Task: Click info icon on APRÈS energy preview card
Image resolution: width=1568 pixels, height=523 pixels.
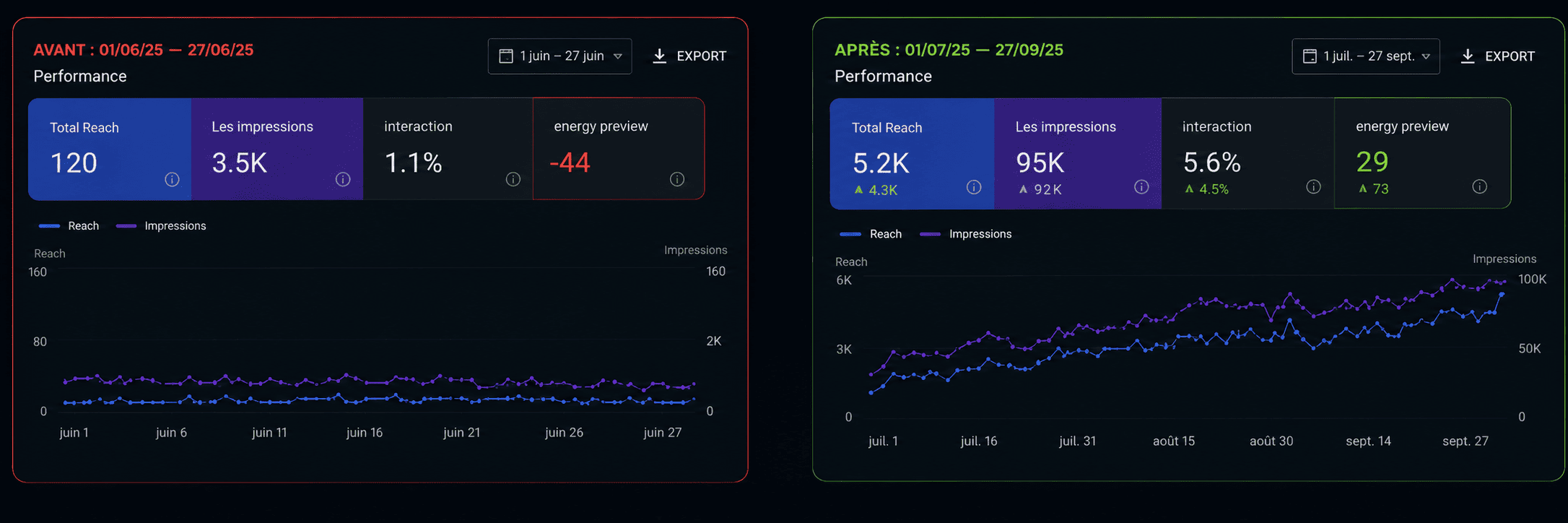Action: tap(1479, 187)
